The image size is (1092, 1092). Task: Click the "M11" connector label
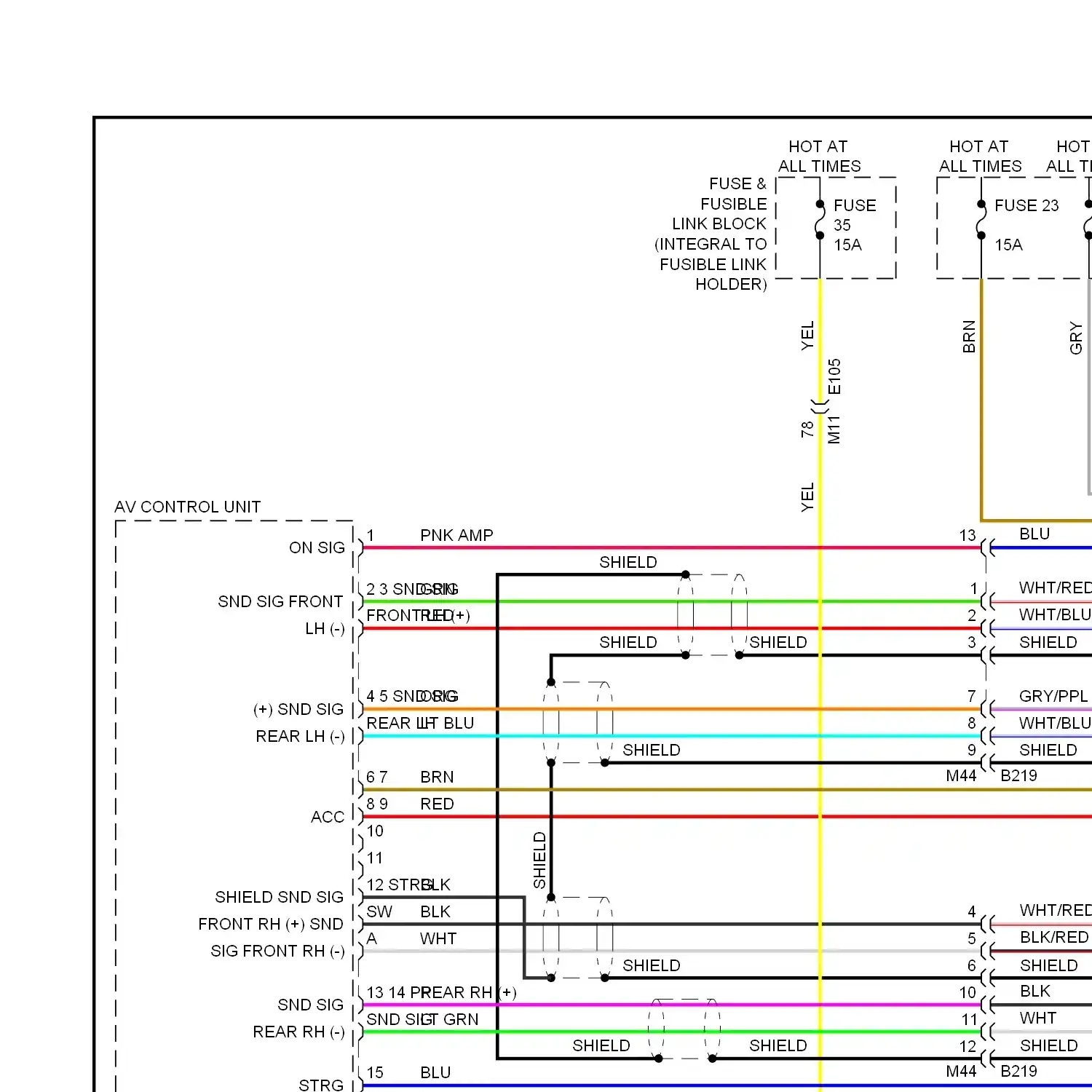pos(834,430)
